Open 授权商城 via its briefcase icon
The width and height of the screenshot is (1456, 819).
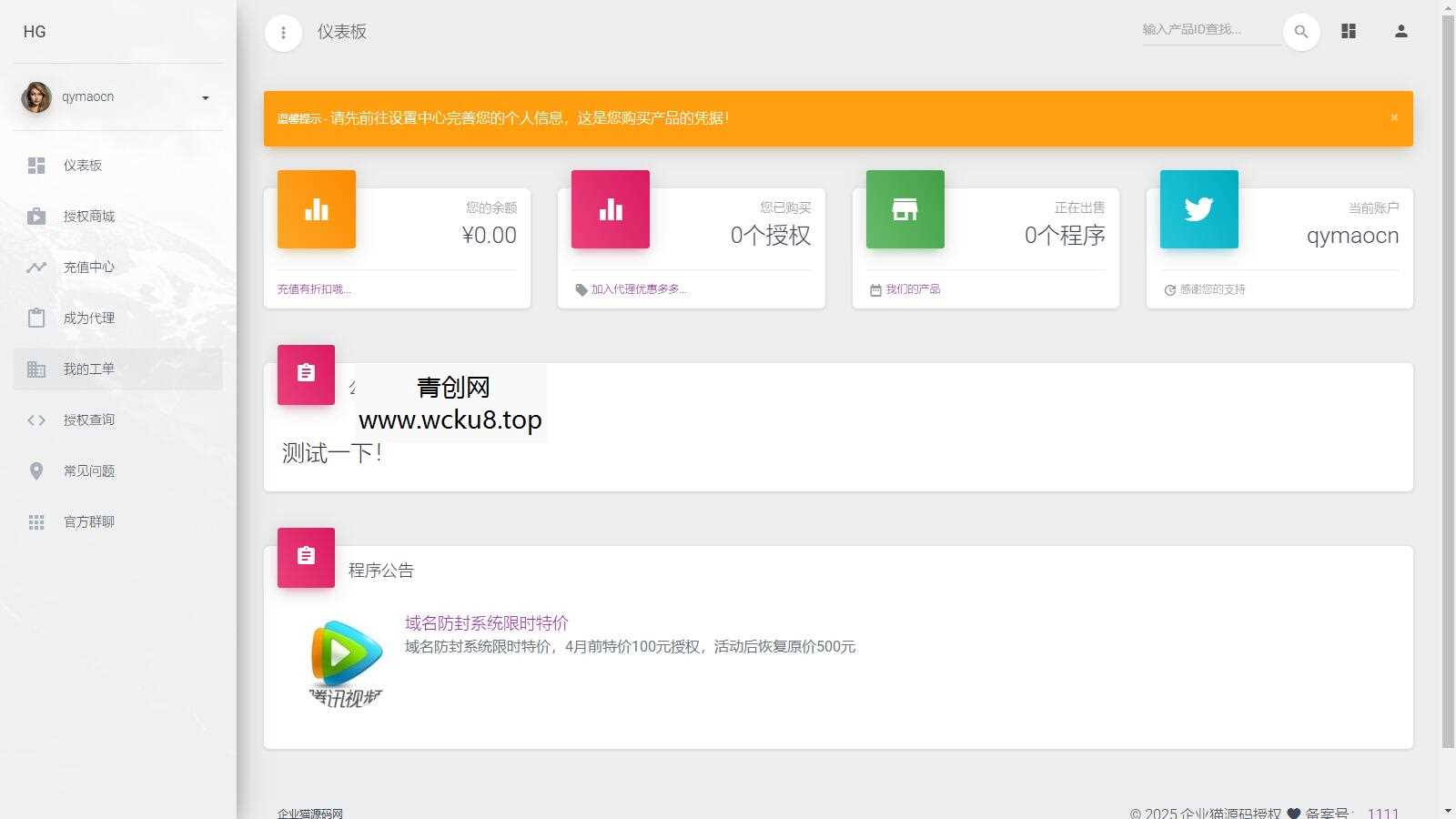pyautogui.click(x=36, y=217)
